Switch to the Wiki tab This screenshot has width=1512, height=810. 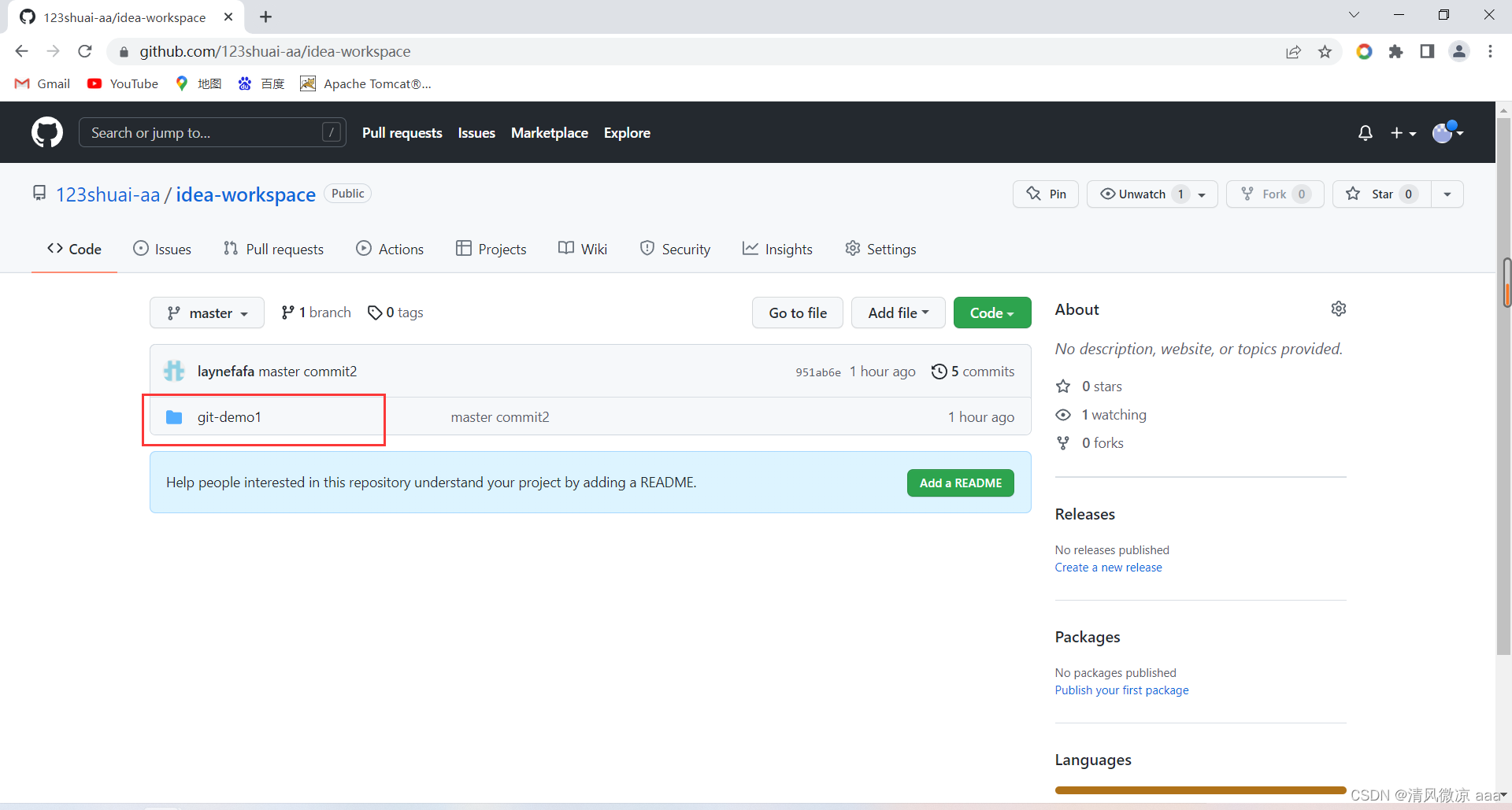pyautogui.click(x=583, y=249)
